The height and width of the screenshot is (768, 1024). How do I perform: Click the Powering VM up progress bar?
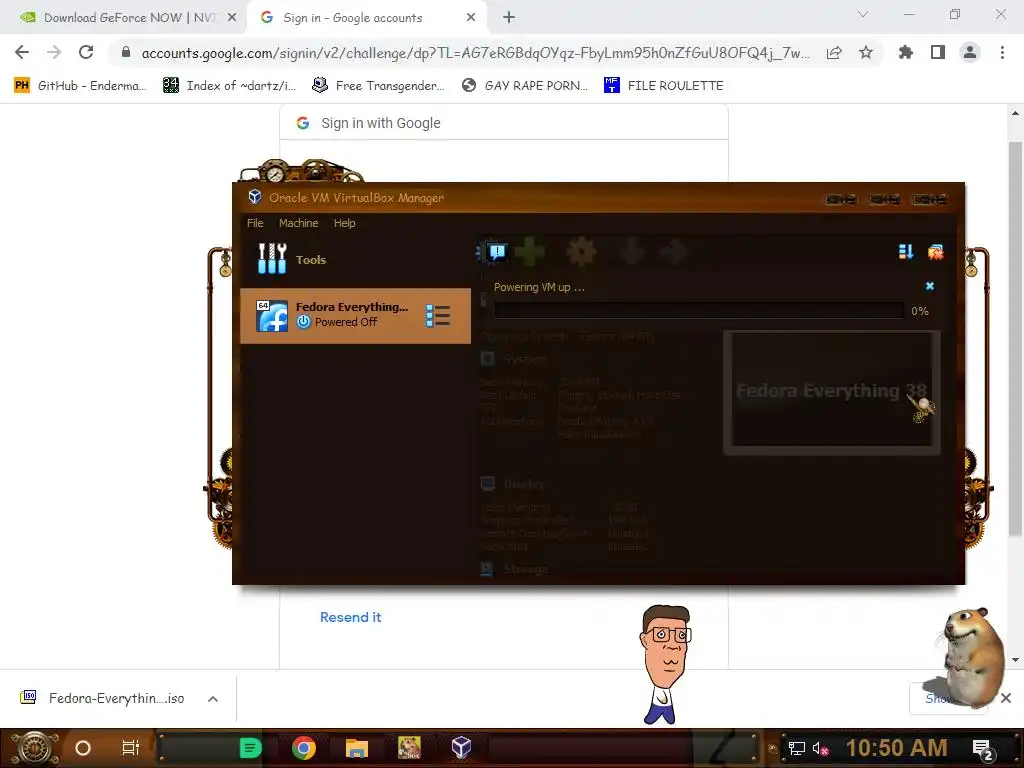(x=699, y=311)
